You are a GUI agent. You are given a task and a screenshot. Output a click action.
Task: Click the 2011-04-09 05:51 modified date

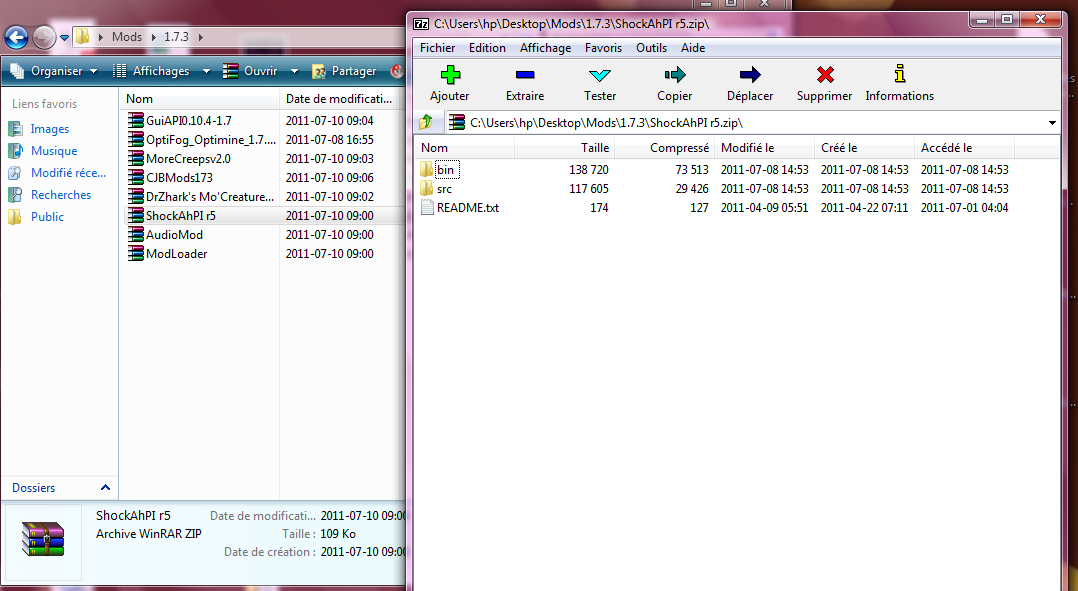764,208
